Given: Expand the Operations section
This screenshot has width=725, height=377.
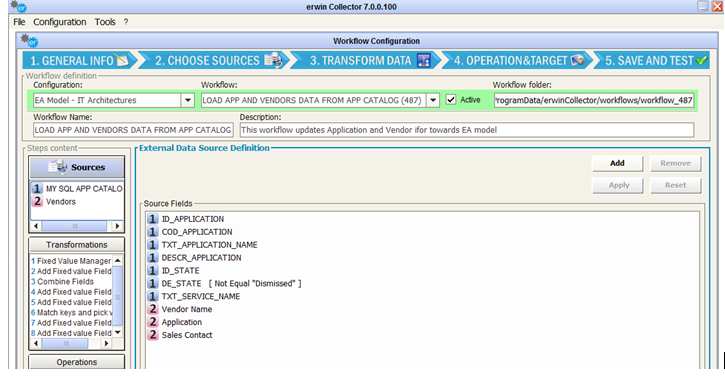Looking at the screenshot, I should tap(77, 362).
